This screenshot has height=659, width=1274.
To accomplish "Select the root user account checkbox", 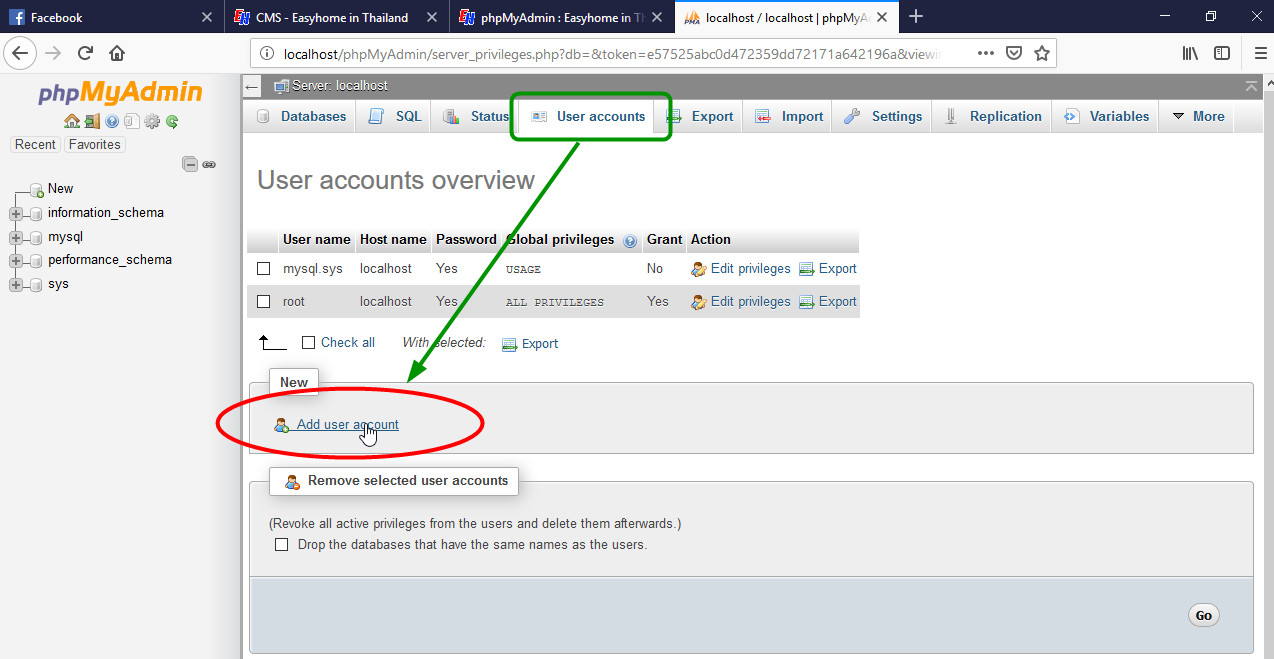I will (264, 301).
